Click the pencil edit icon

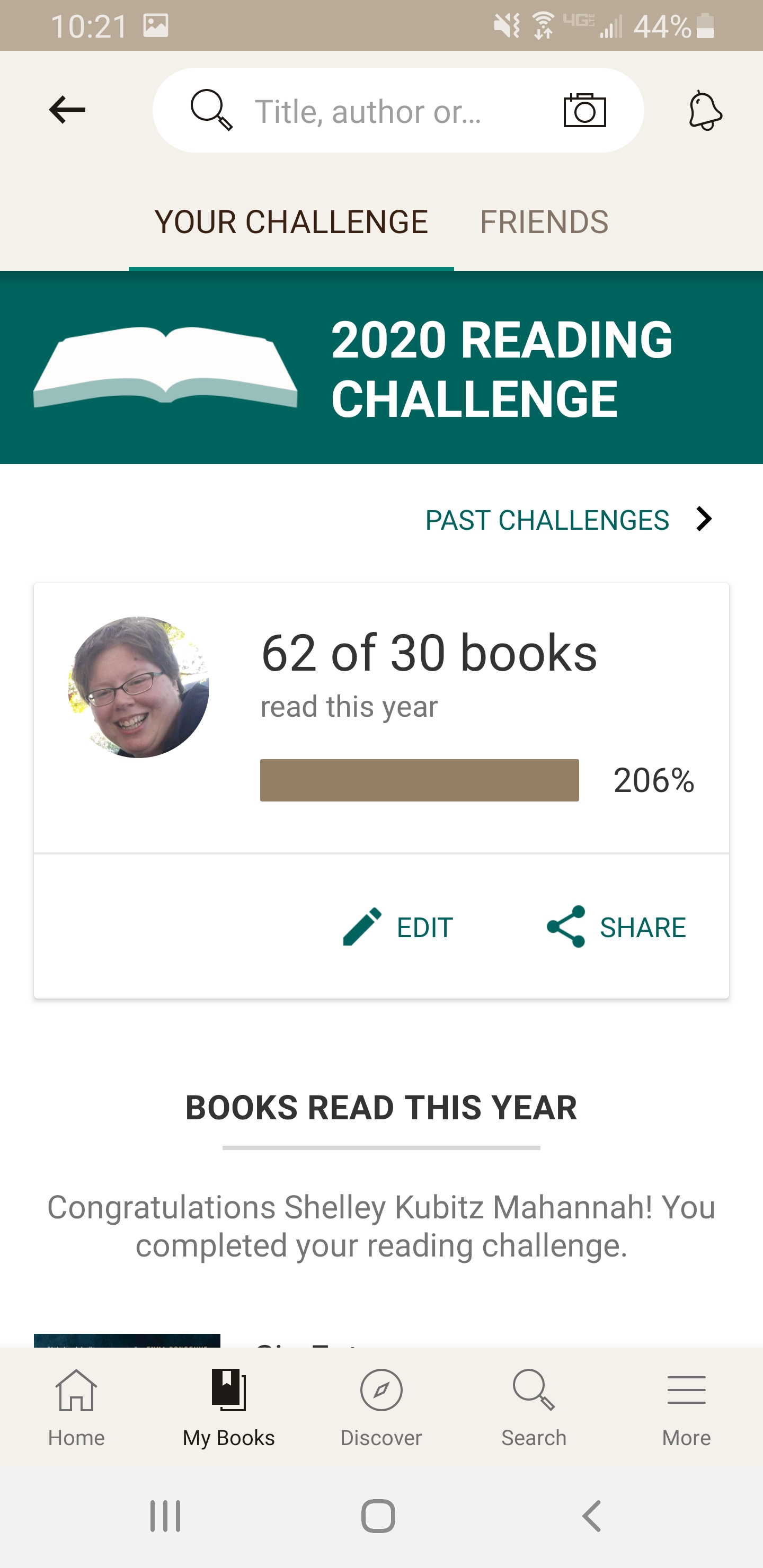point(362,926)
